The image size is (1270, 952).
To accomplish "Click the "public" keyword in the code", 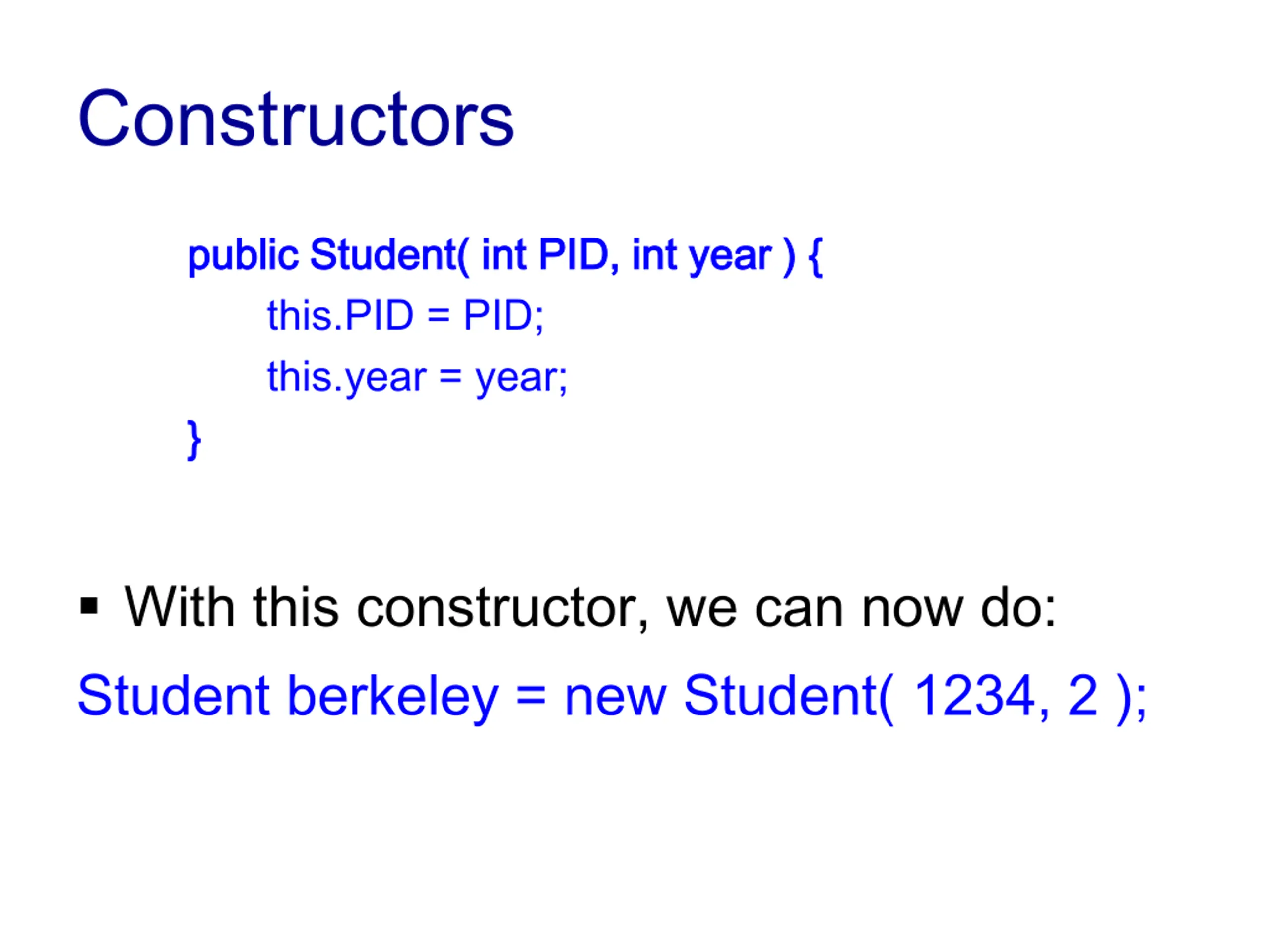I will pos(243,255).
